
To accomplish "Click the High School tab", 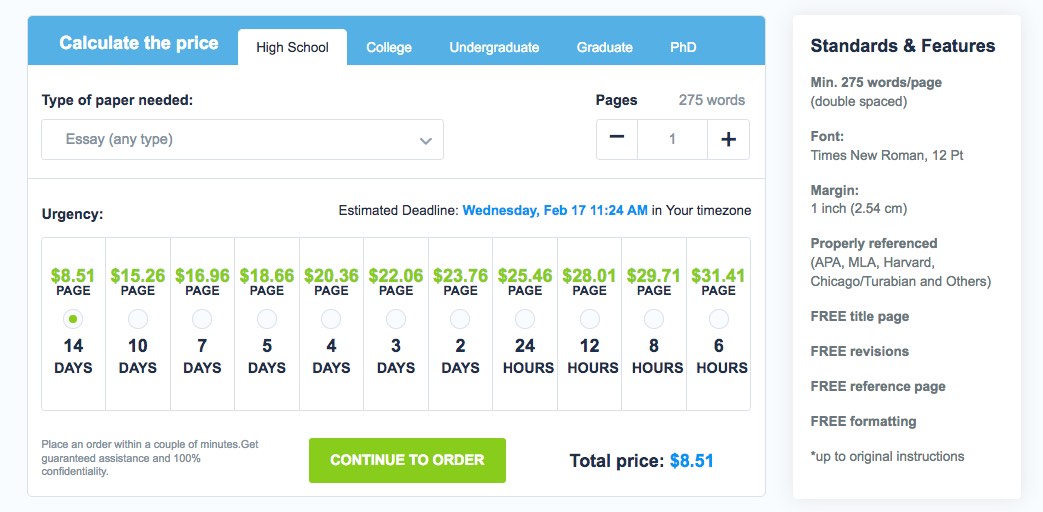I will coord(292,47).
